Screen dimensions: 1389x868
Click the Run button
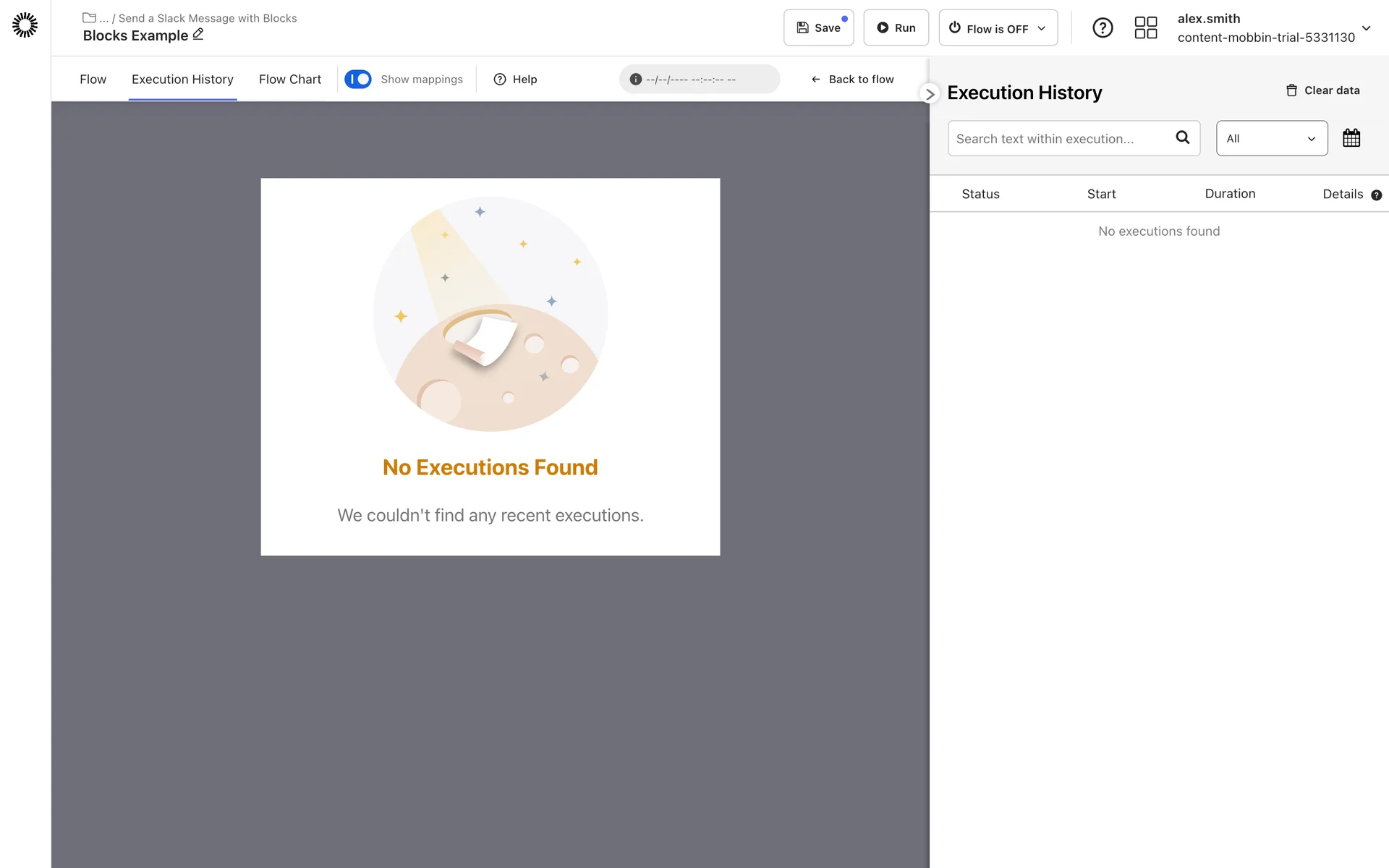pyautogui.click(x=896, y=28)
